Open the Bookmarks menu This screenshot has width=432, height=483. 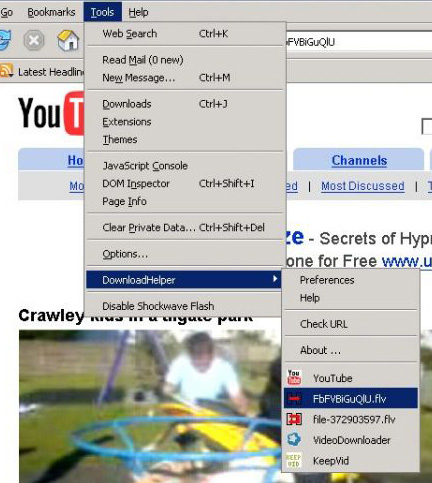point(51,12)
